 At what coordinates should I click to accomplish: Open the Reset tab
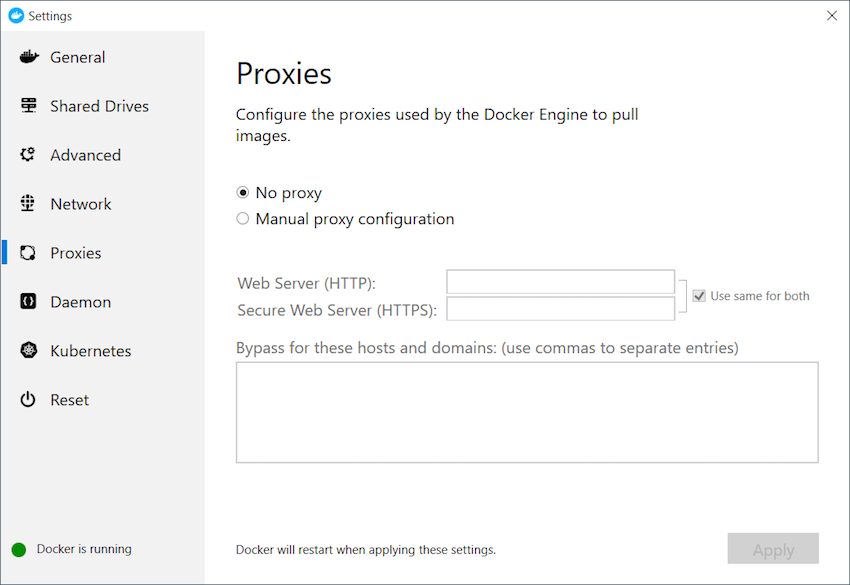click(69, 400)
